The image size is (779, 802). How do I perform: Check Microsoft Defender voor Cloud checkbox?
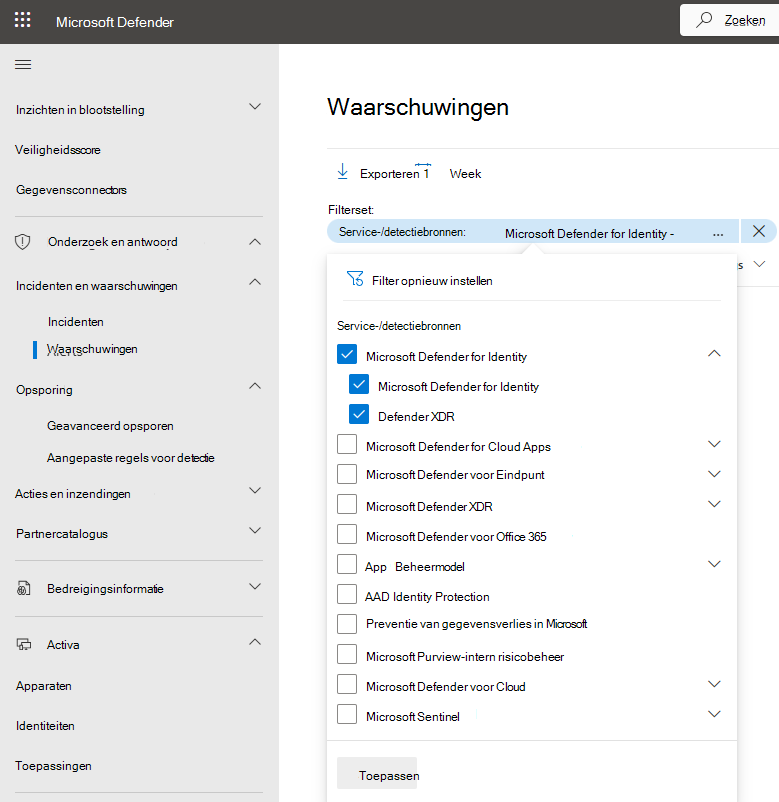click(x=347, y=684)
